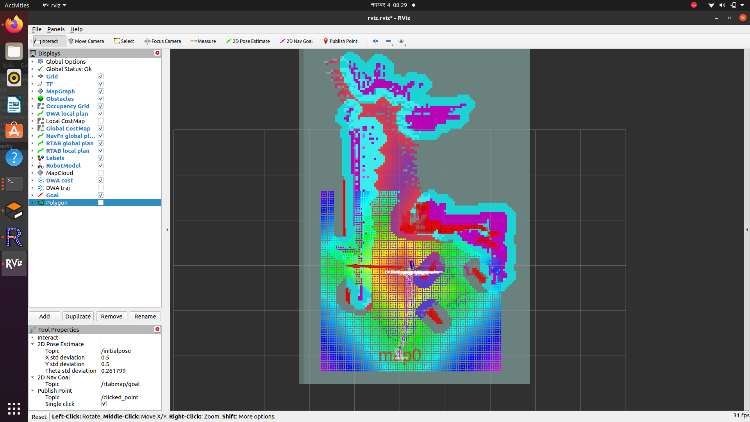Open the Panels menu
This screenshot has width=750, height=422.
point(55,29)
